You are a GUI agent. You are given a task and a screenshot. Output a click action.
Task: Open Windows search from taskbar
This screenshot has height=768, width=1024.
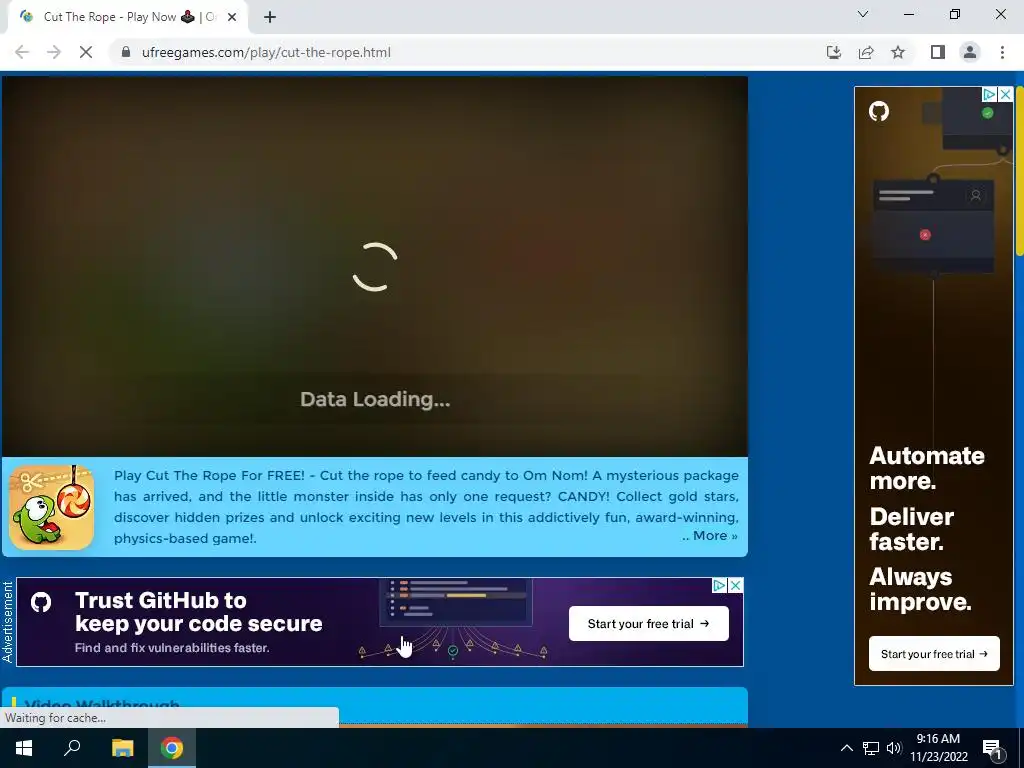(72, 748)
